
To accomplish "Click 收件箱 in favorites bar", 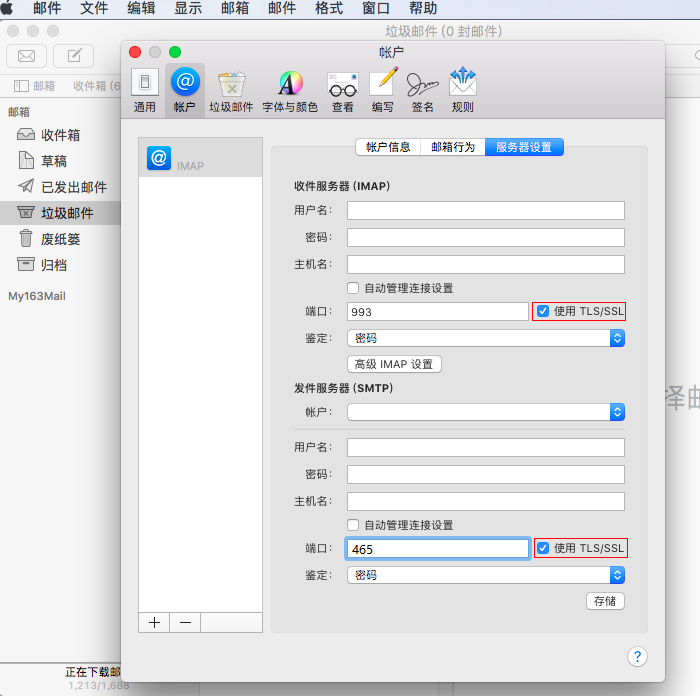I will 96,86.
